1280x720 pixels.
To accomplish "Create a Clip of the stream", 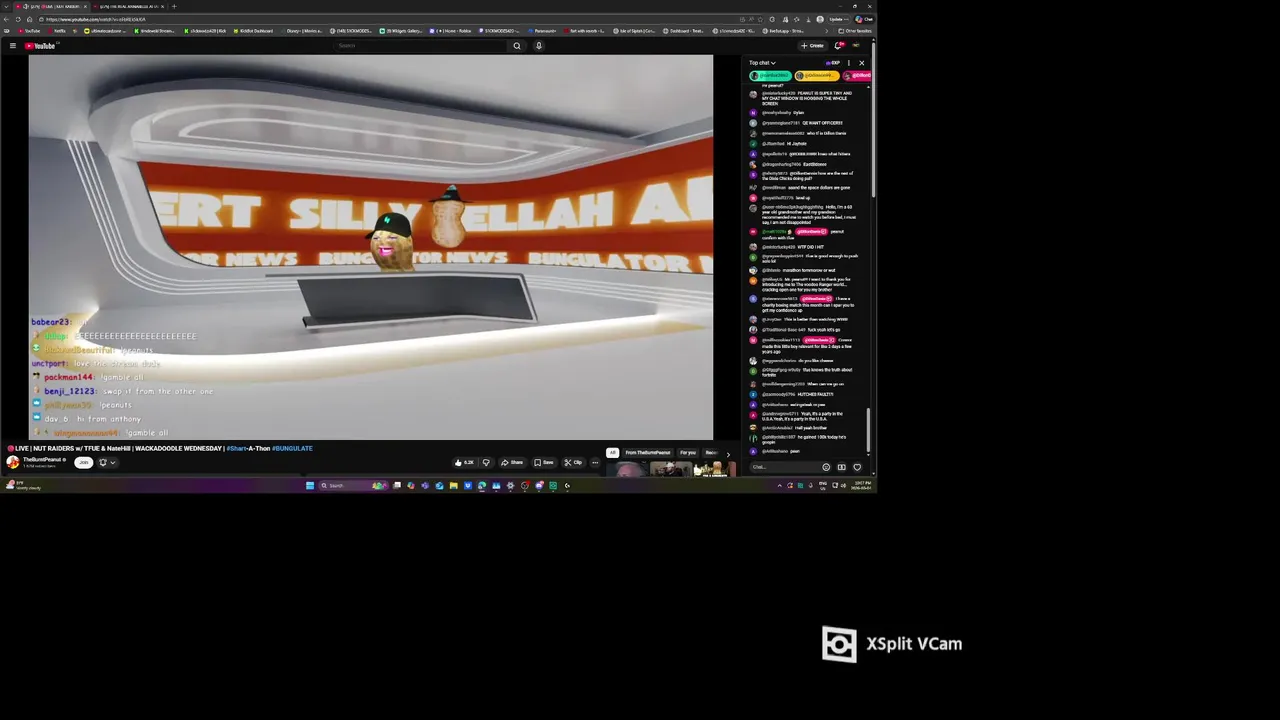I will pos(573,462).
